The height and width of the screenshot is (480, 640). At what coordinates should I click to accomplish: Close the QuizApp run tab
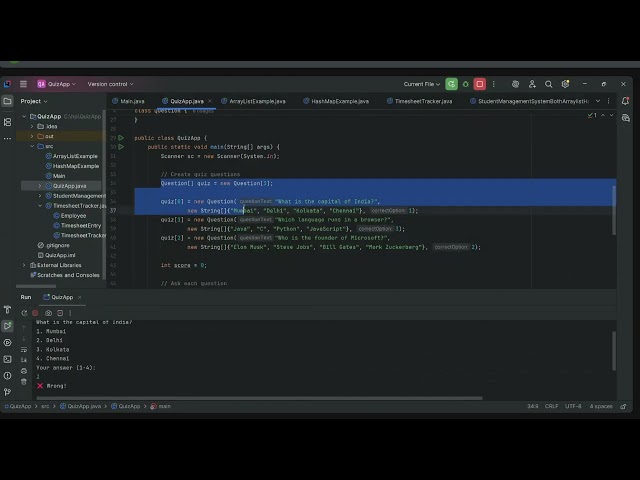(x=80, y=297)
